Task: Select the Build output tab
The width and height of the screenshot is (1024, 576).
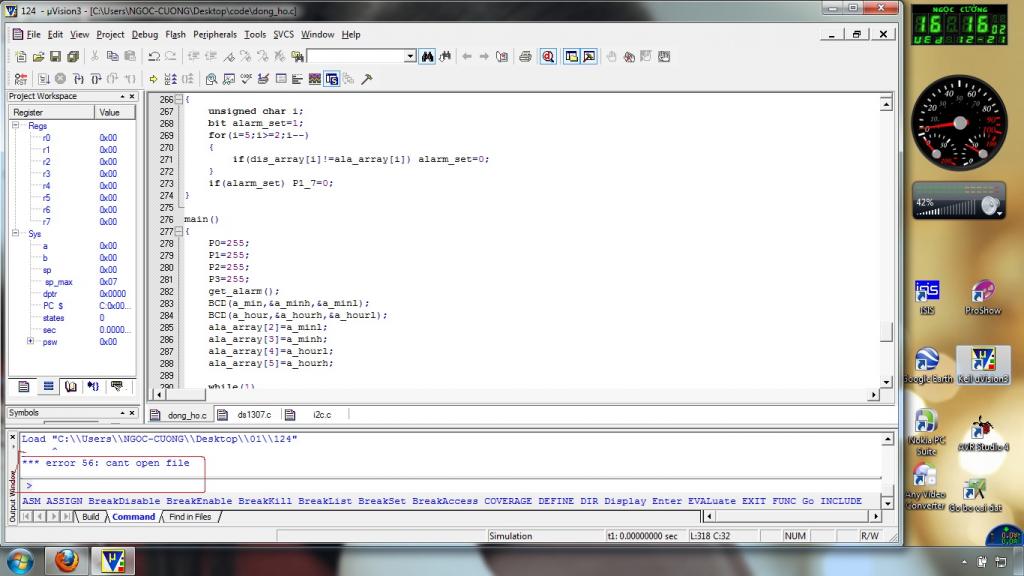Action: click(x=90, y=517)
